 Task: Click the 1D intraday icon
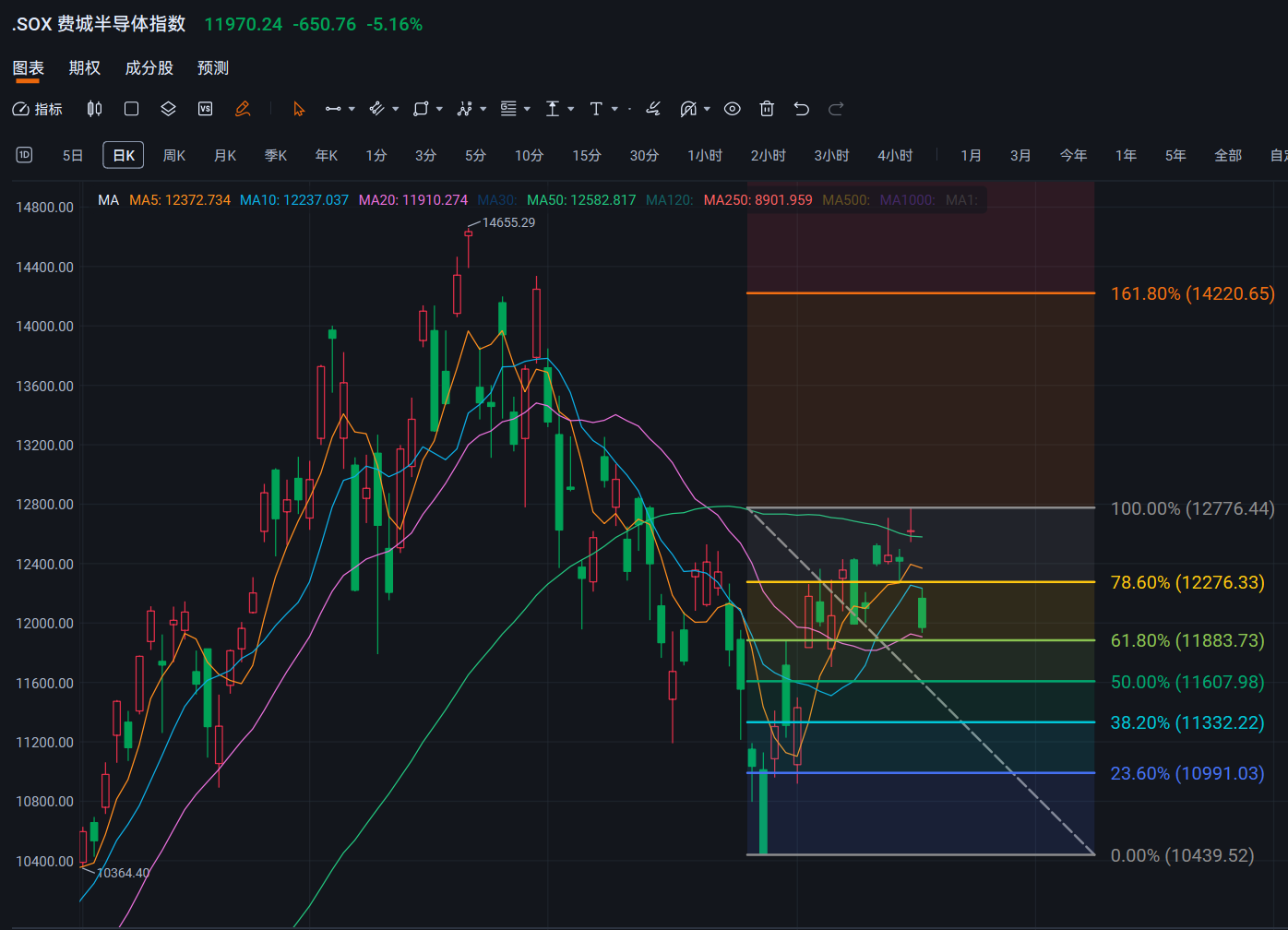click(x=24, y=155)
